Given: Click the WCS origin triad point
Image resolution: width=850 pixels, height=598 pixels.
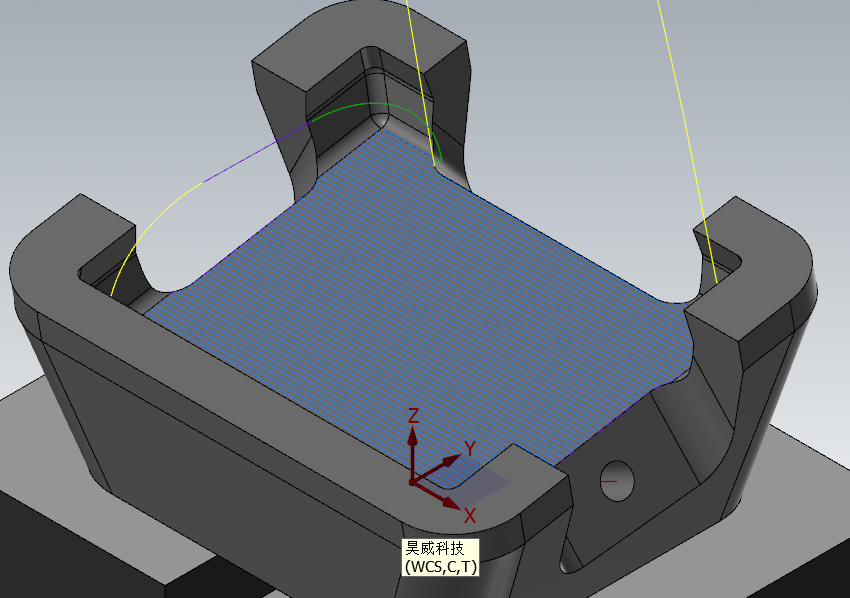Looking at the screenshot, I should tap(413, 481).
